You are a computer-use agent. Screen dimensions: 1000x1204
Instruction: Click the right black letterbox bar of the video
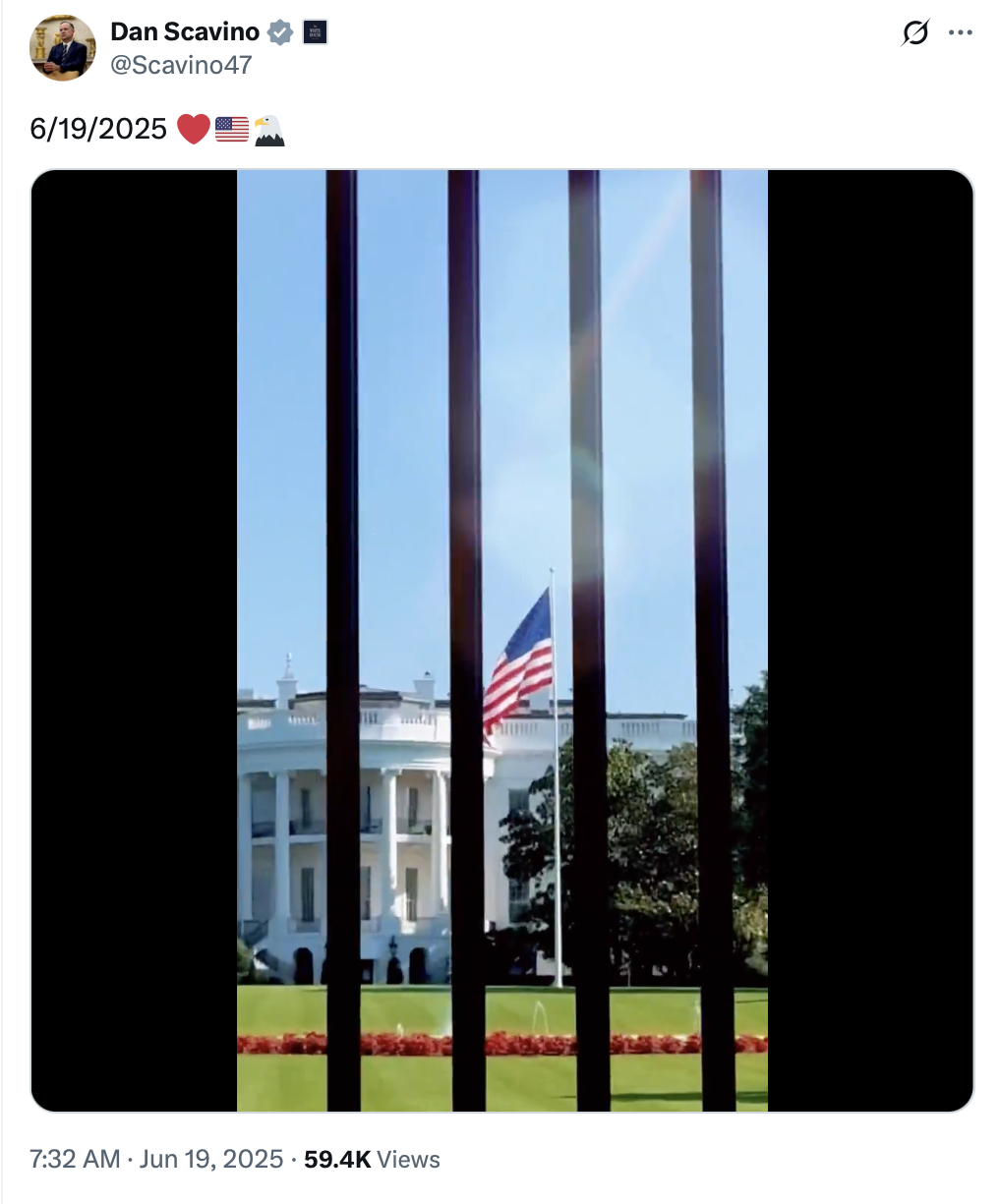[x=870, y=641]
